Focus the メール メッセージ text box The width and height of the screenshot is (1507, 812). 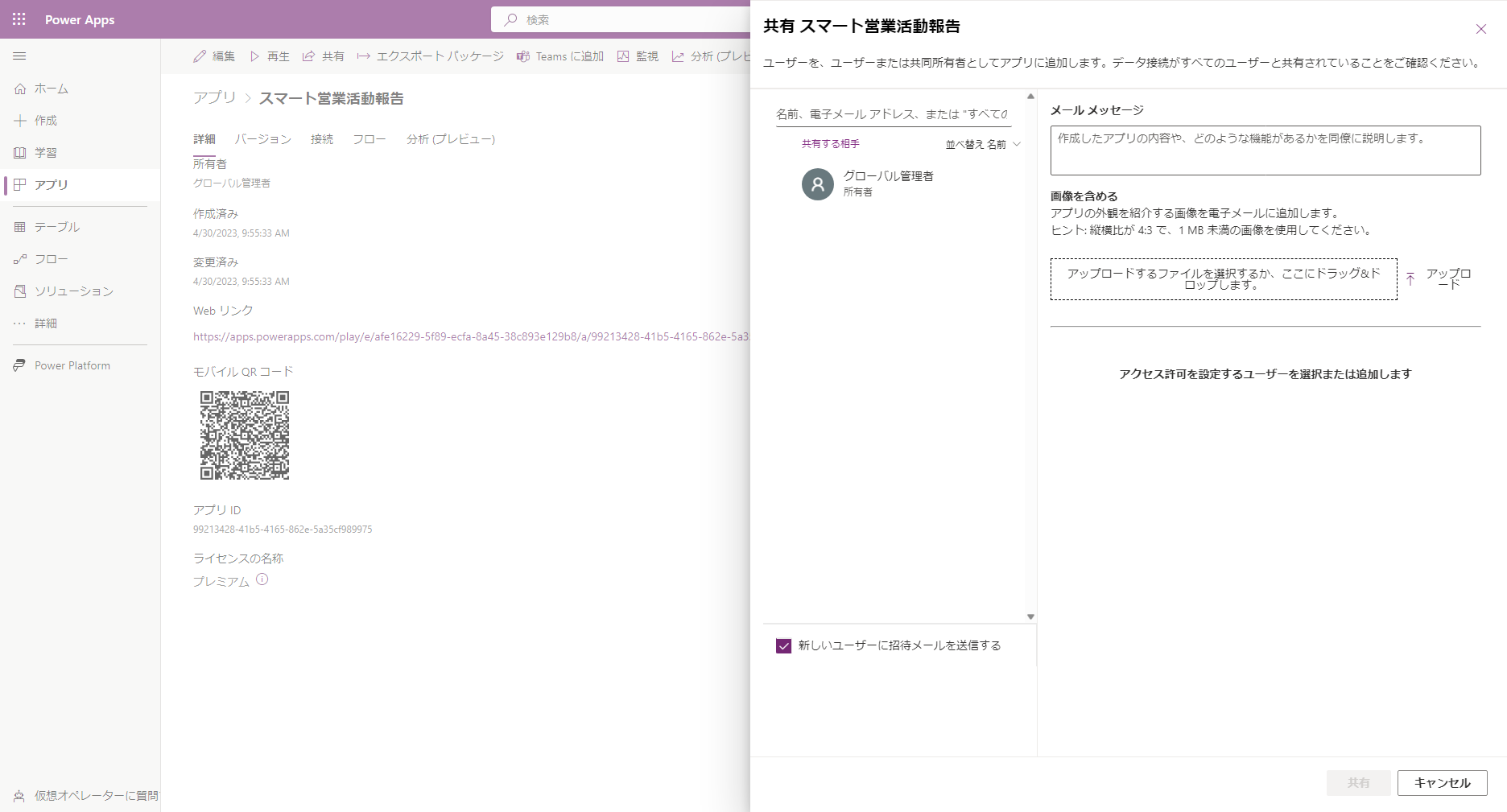(x=1265, y=150)
